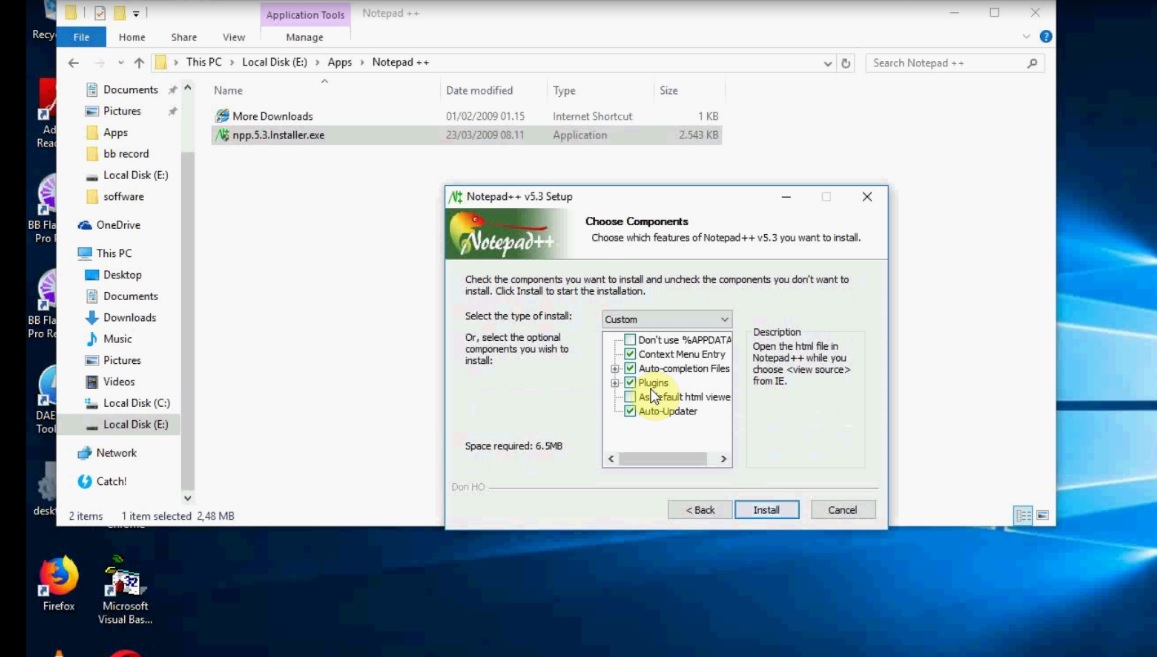Open the install type Custom dropdown

723,318
